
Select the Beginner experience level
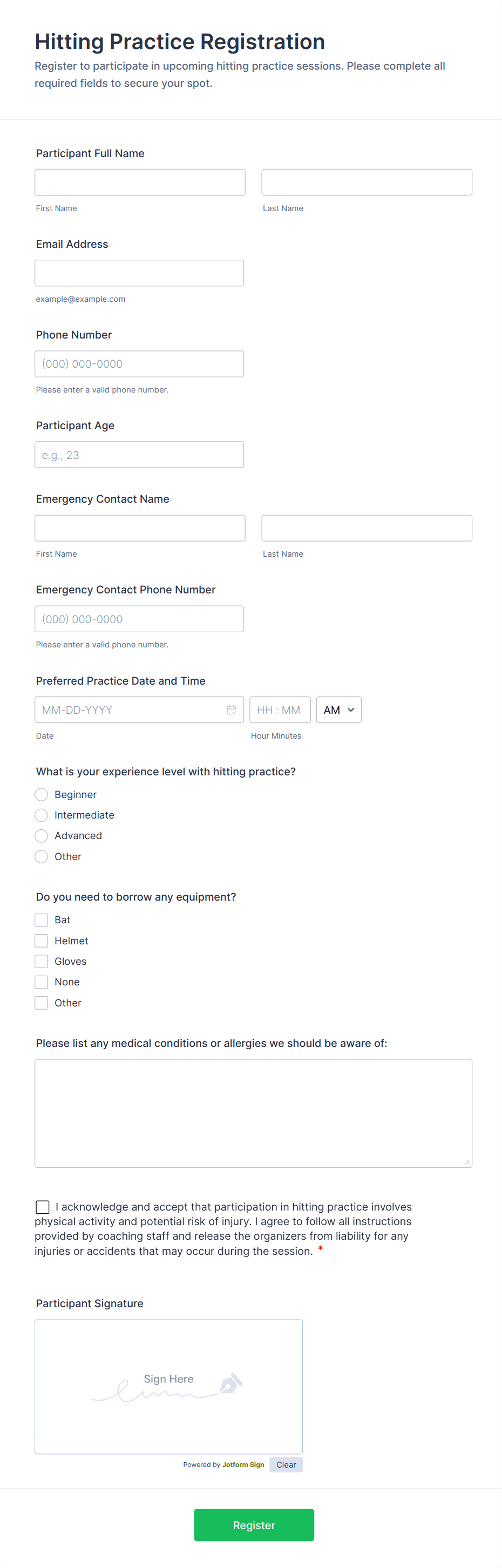tap(42, 794)
